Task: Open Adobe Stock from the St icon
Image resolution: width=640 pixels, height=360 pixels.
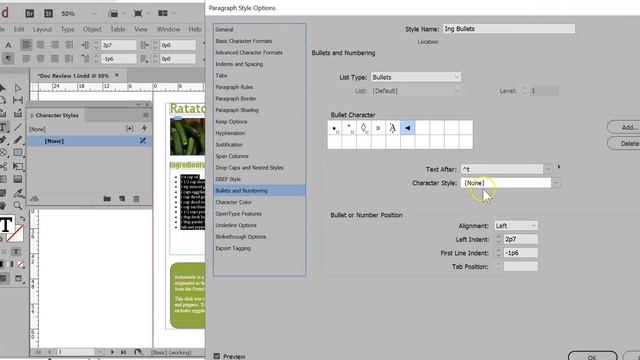Action: pos(48,13)
